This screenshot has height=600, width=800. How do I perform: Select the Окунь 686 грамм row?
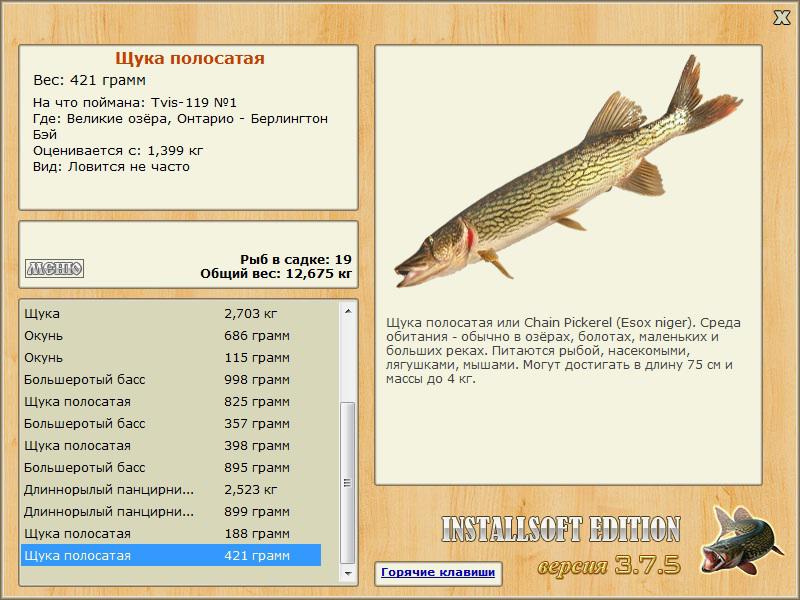pos(171,336)
